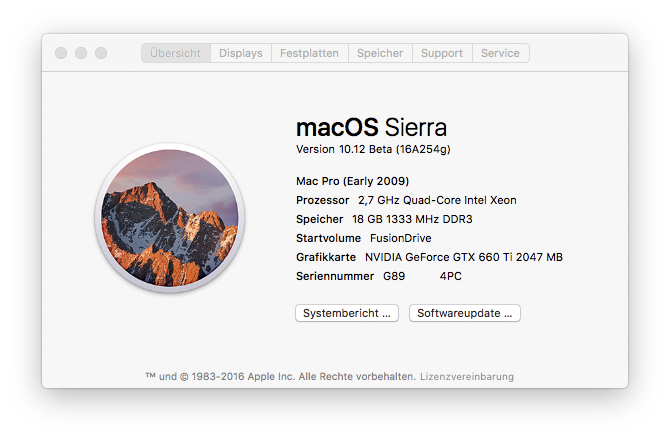Click the Grafikkarte NVIDIA GeForce line
Image resolution: width=670 pixels, height=438 pixels.
tap(429, 257)
